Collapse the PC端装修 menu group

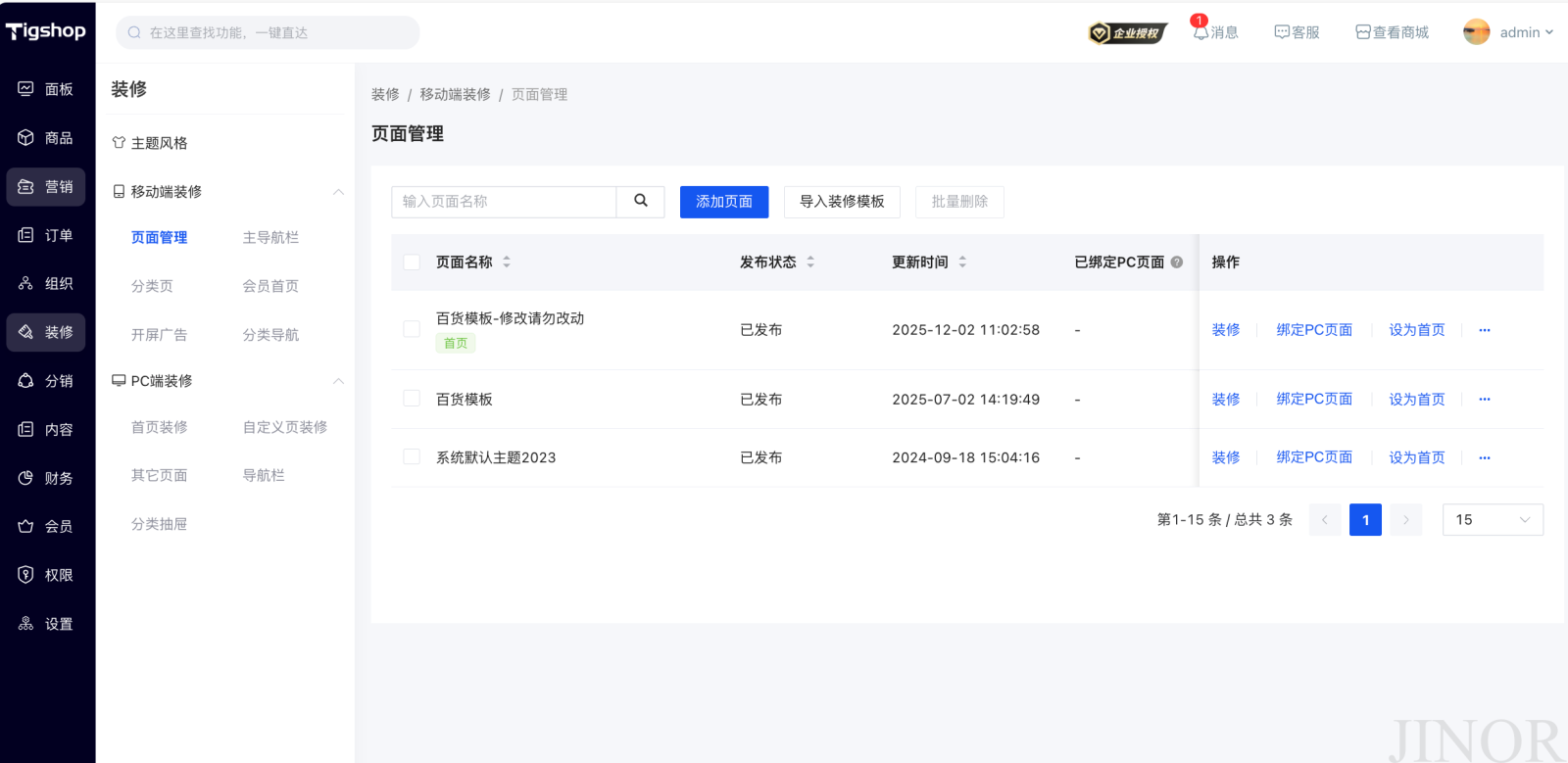[338, 381]
